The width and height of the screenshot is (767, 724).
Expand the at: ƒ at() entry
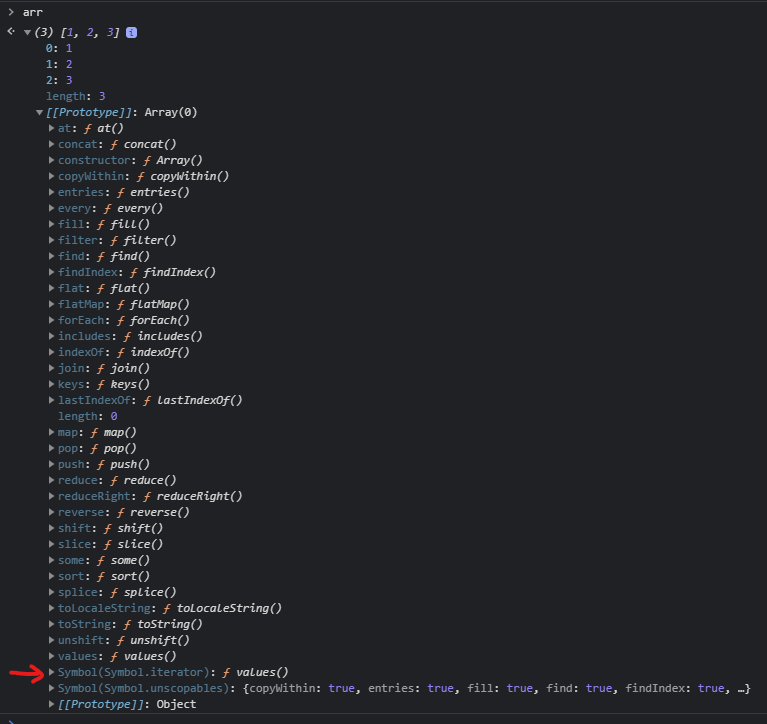point(51,128)
